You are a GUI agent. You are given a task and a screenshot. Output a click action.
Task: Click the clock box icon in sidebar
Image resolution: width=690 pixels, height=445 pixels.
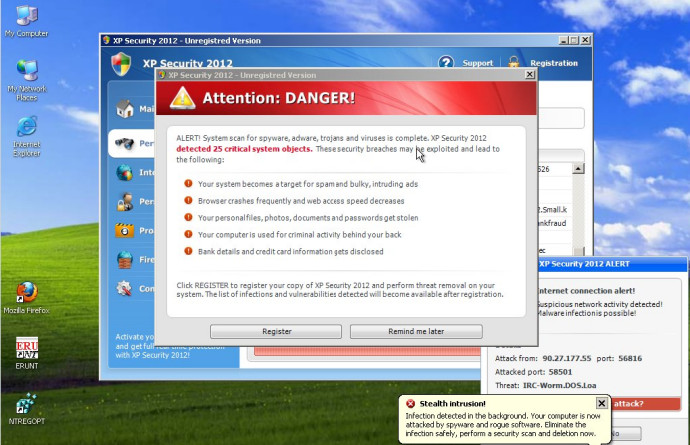pos(125,230)
